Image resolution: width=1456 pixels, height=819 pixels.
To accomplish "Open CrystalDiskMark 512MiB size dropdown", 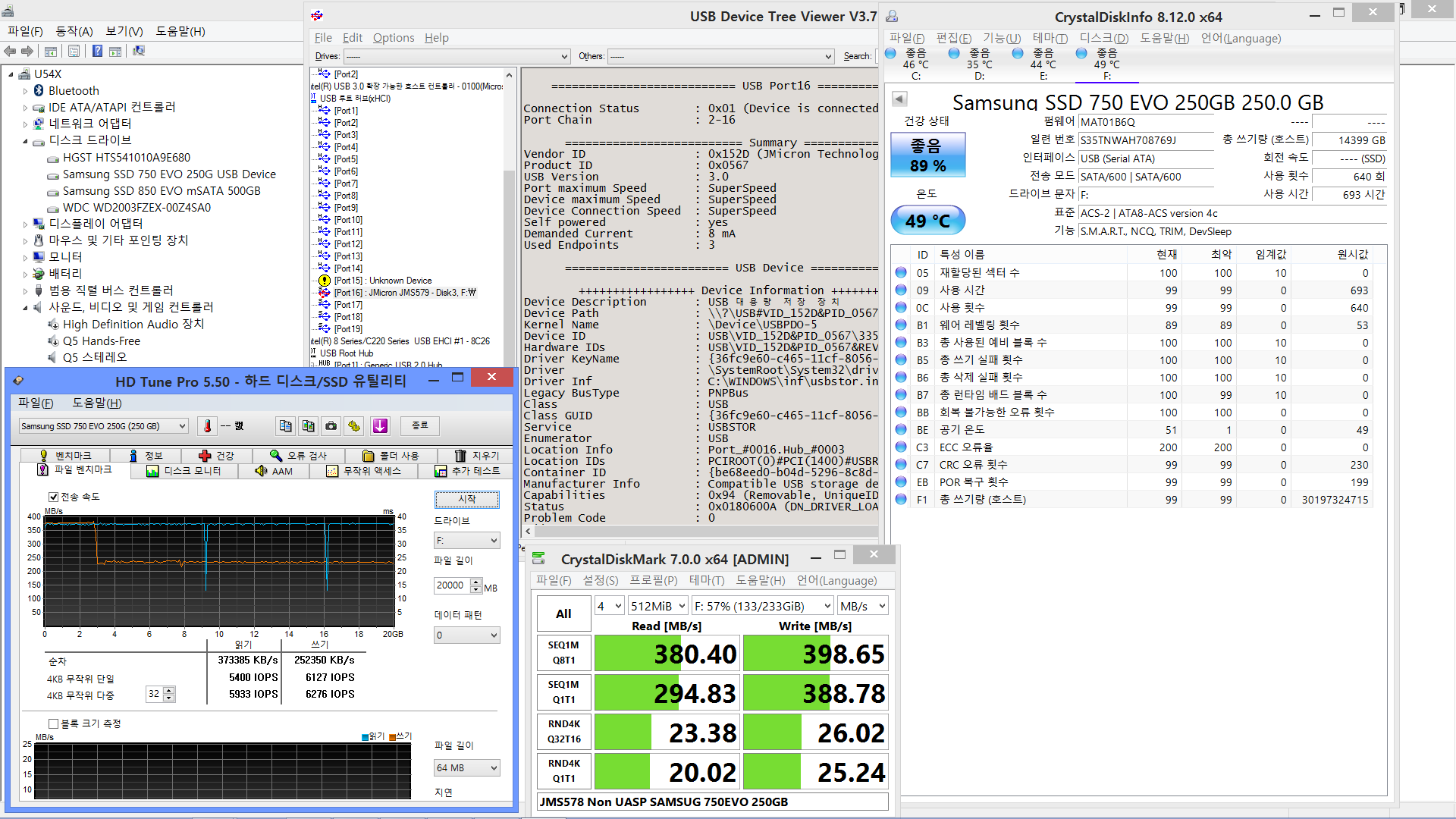I will point(658,606).
